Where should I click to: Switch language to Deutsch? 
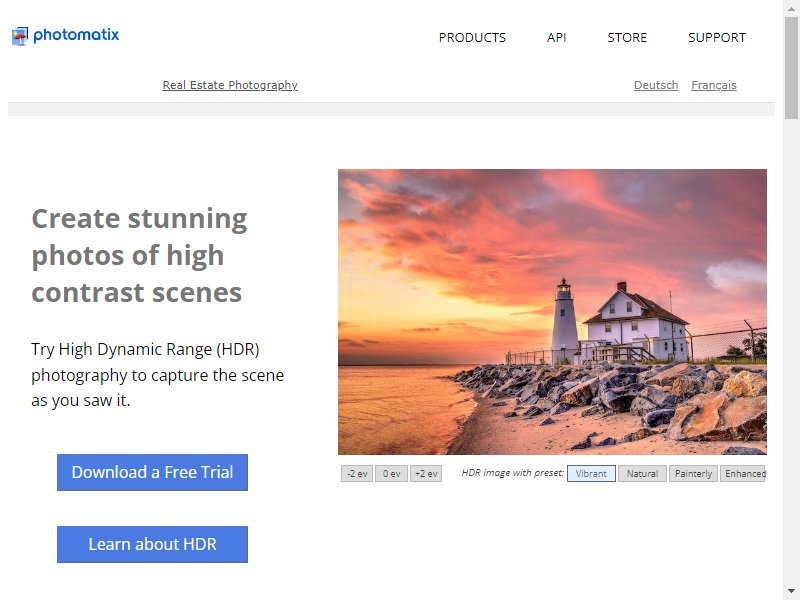pos(656,85)
